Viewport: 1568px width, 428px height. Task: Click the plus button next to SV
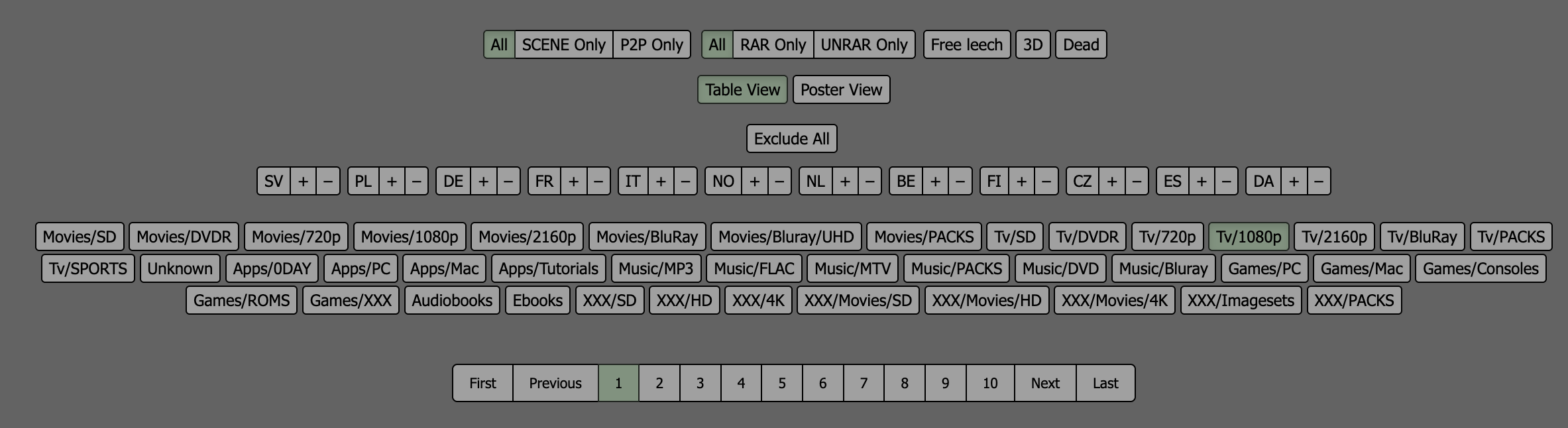click(303, 182)
